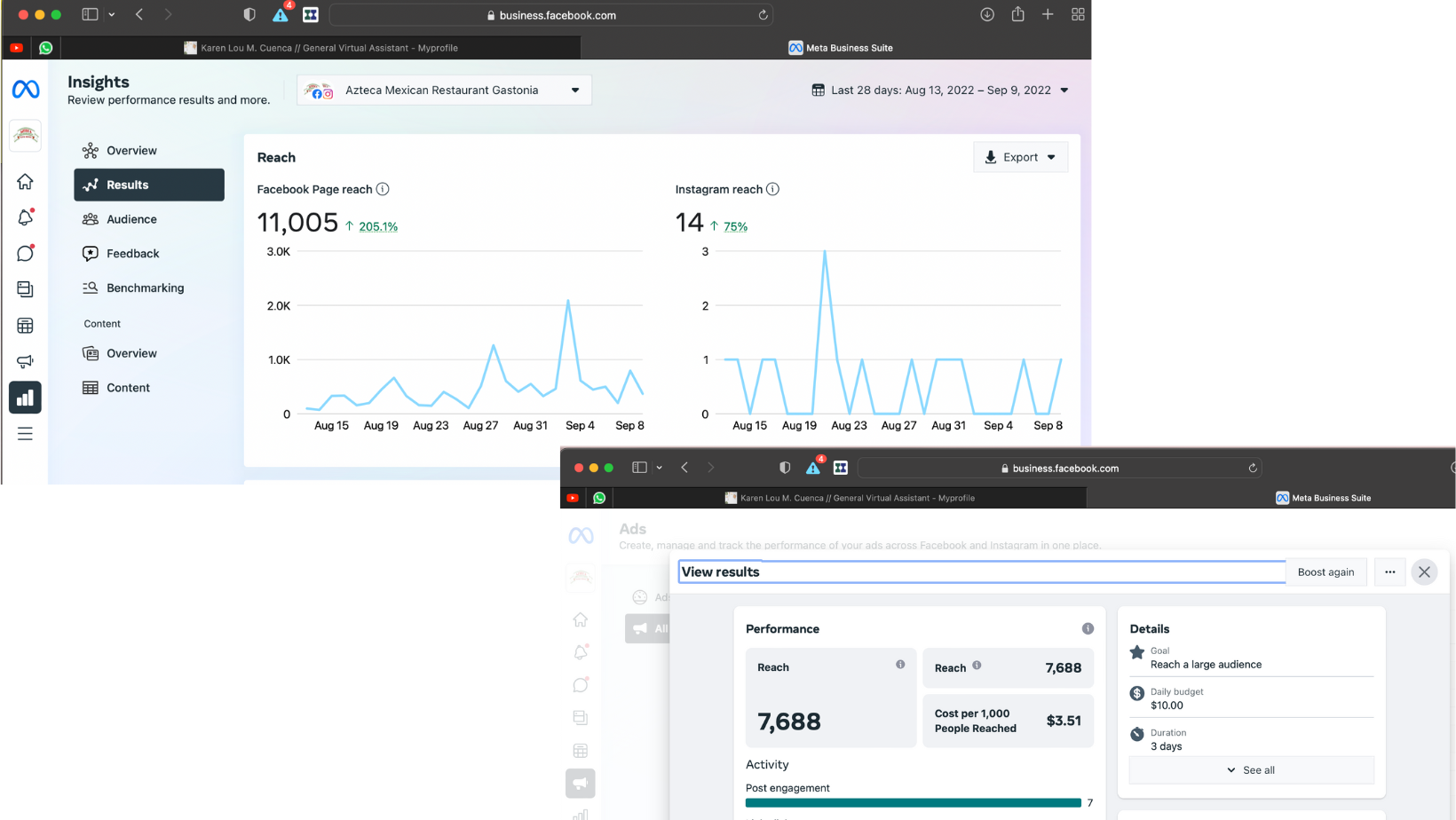Open new tab plus in top Safari

click(1048, 14)
